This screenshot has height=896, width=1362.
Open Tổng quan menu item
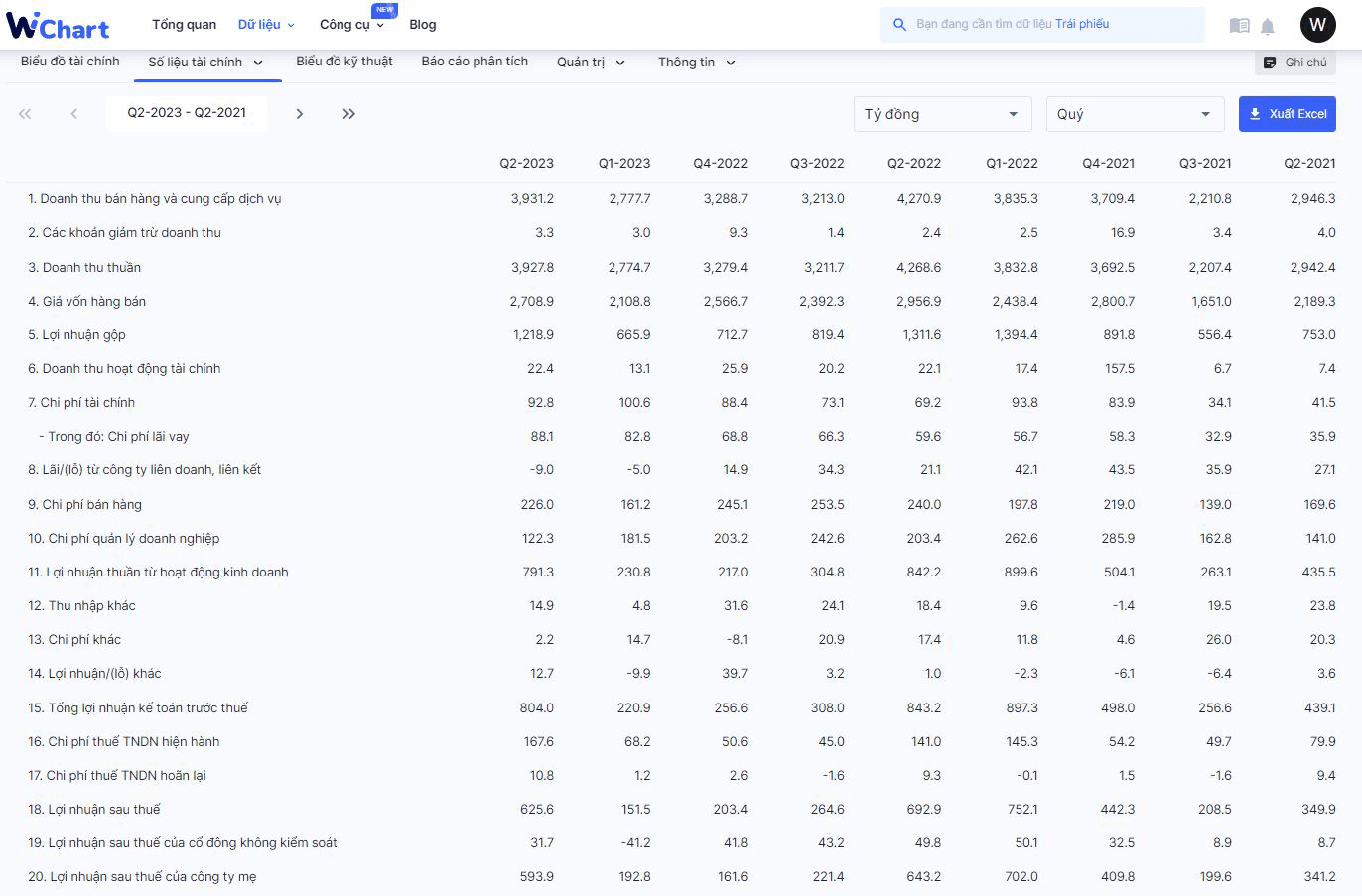pyautogui.click(x=184, y=24)
